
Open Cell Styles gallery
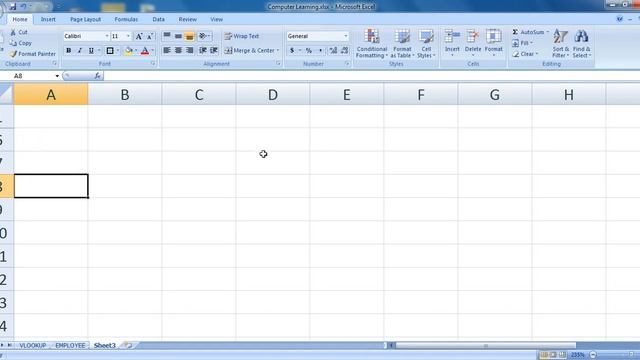coord(426,44)
